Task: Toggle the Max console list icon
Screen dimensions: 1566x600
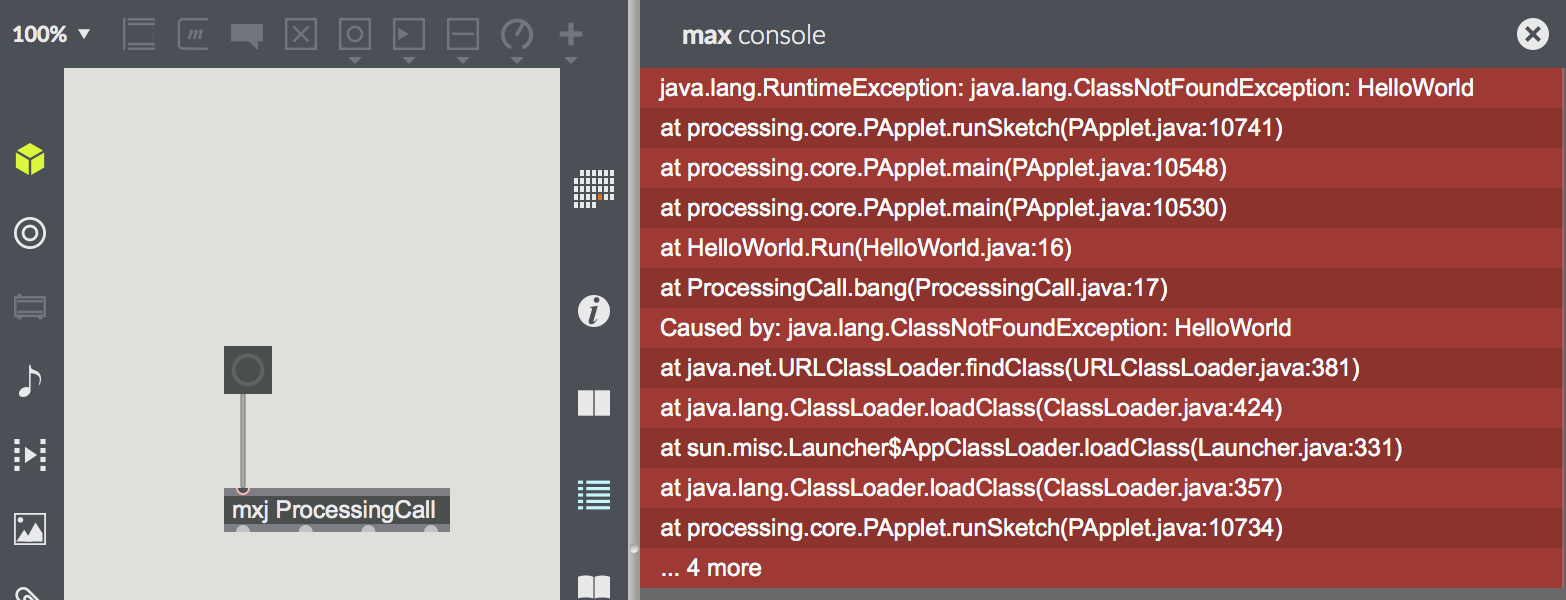Action: tap(594, 495)
